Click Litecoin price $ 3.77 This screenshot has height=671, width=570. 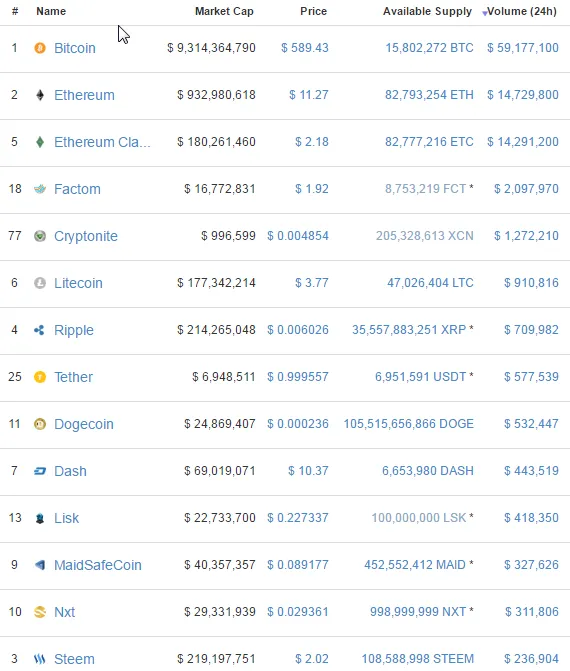tap(312, 283)
